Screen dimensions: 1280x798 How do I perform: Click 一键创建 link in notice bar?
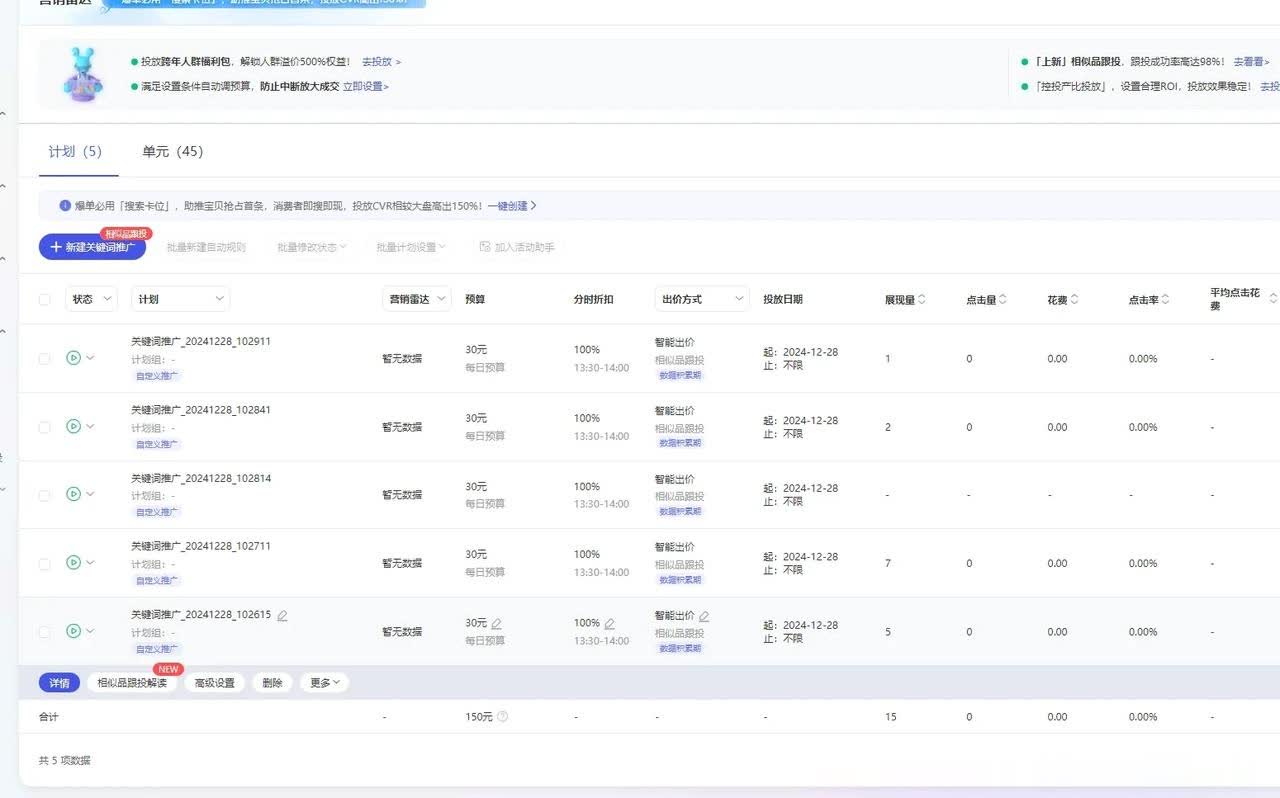click(x=512, y=206)
